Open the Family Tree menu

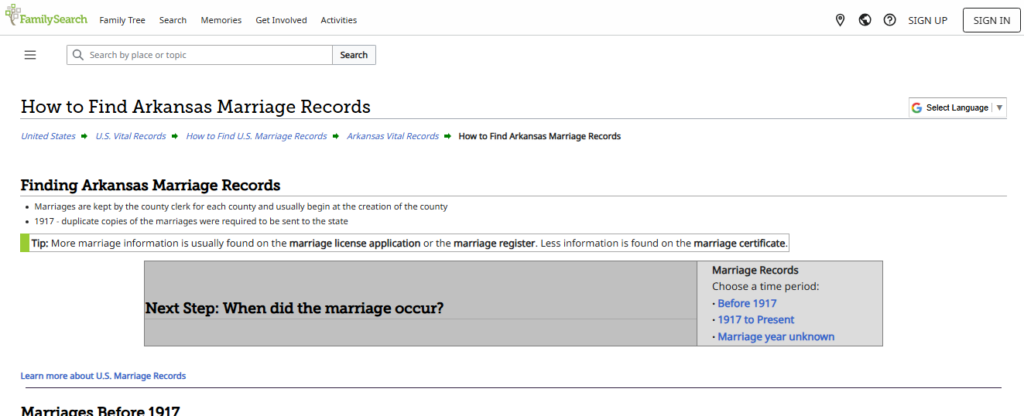click(121, 20)
